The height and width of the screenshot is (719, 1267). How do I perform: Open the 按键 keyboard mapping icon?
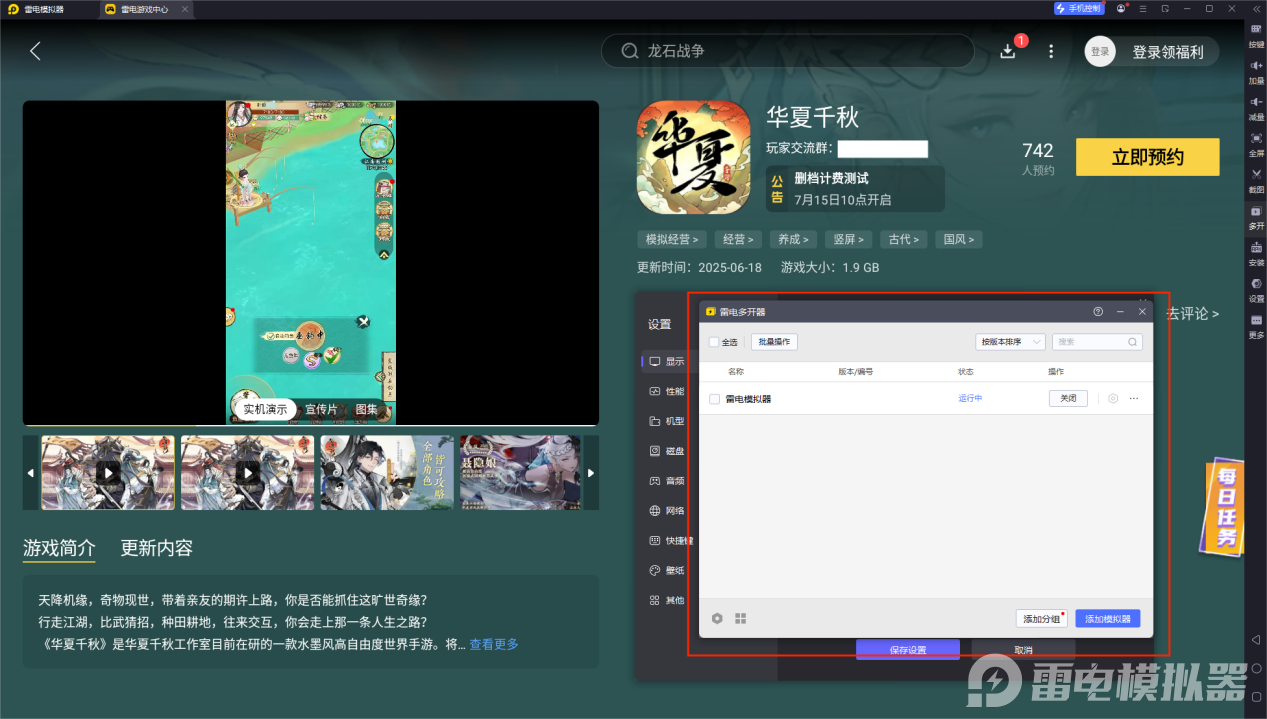[x=1256, y=30]
